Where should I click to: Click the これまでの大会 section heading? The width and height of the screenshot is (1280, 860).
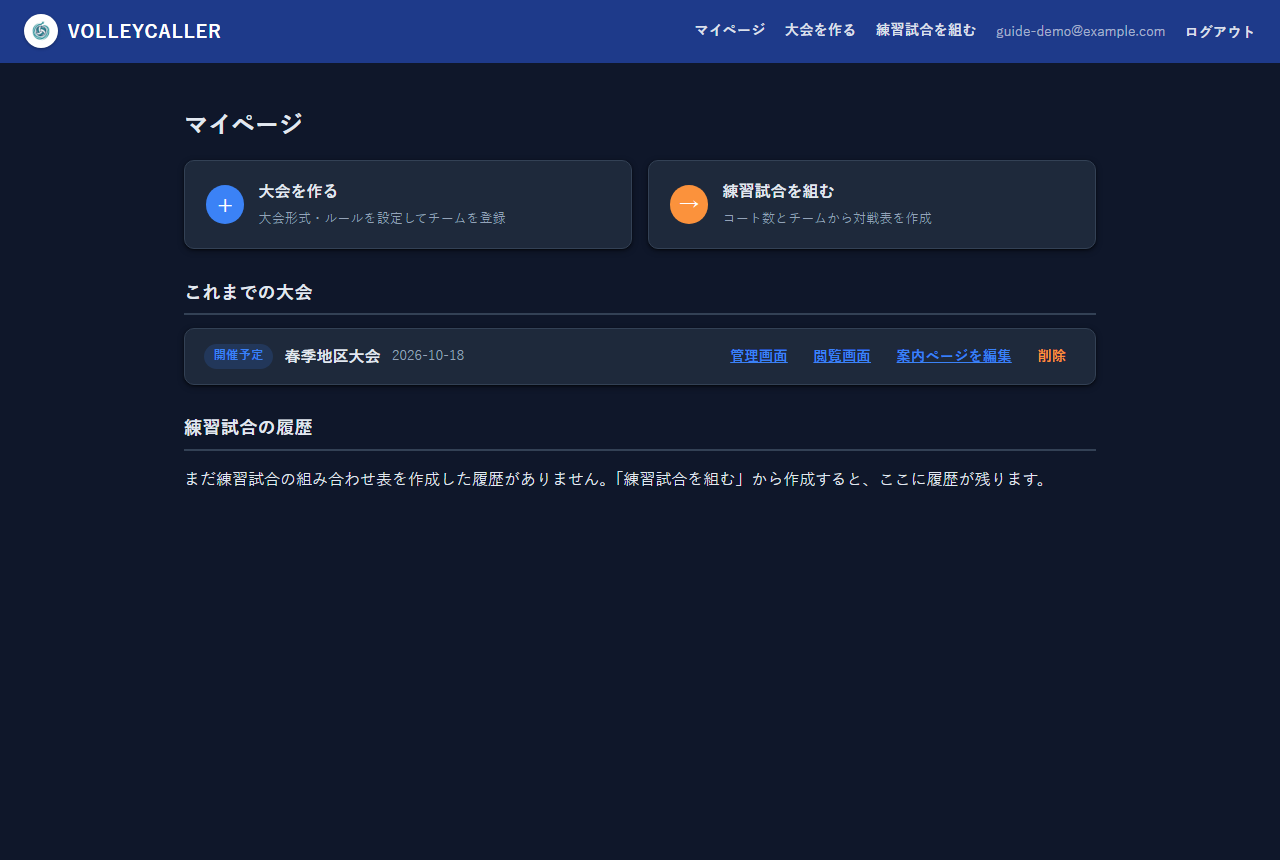point(248,292)
